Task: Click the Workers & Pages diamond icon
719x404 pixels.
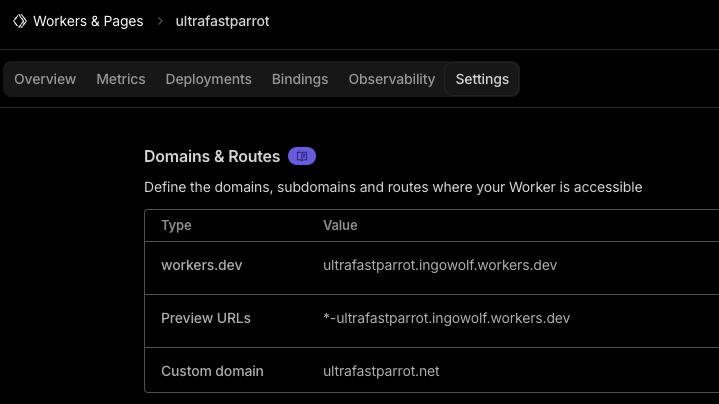Action: pyautogui.click(x=20, y=21)
